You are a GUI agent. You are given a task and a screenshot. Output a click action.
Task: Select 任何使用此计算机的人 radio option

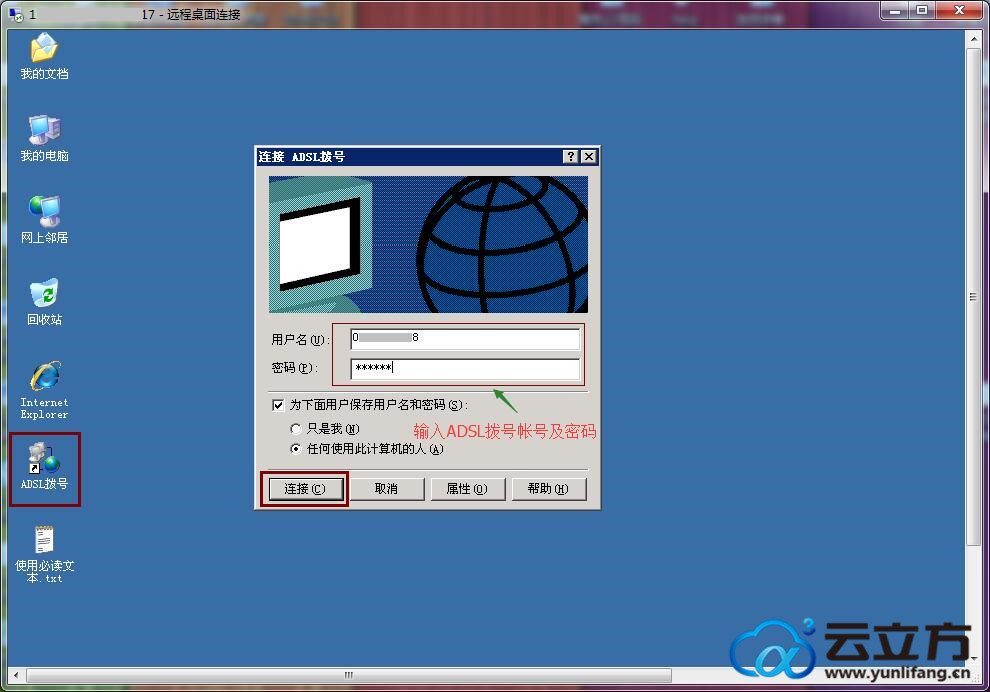(295, 449)
